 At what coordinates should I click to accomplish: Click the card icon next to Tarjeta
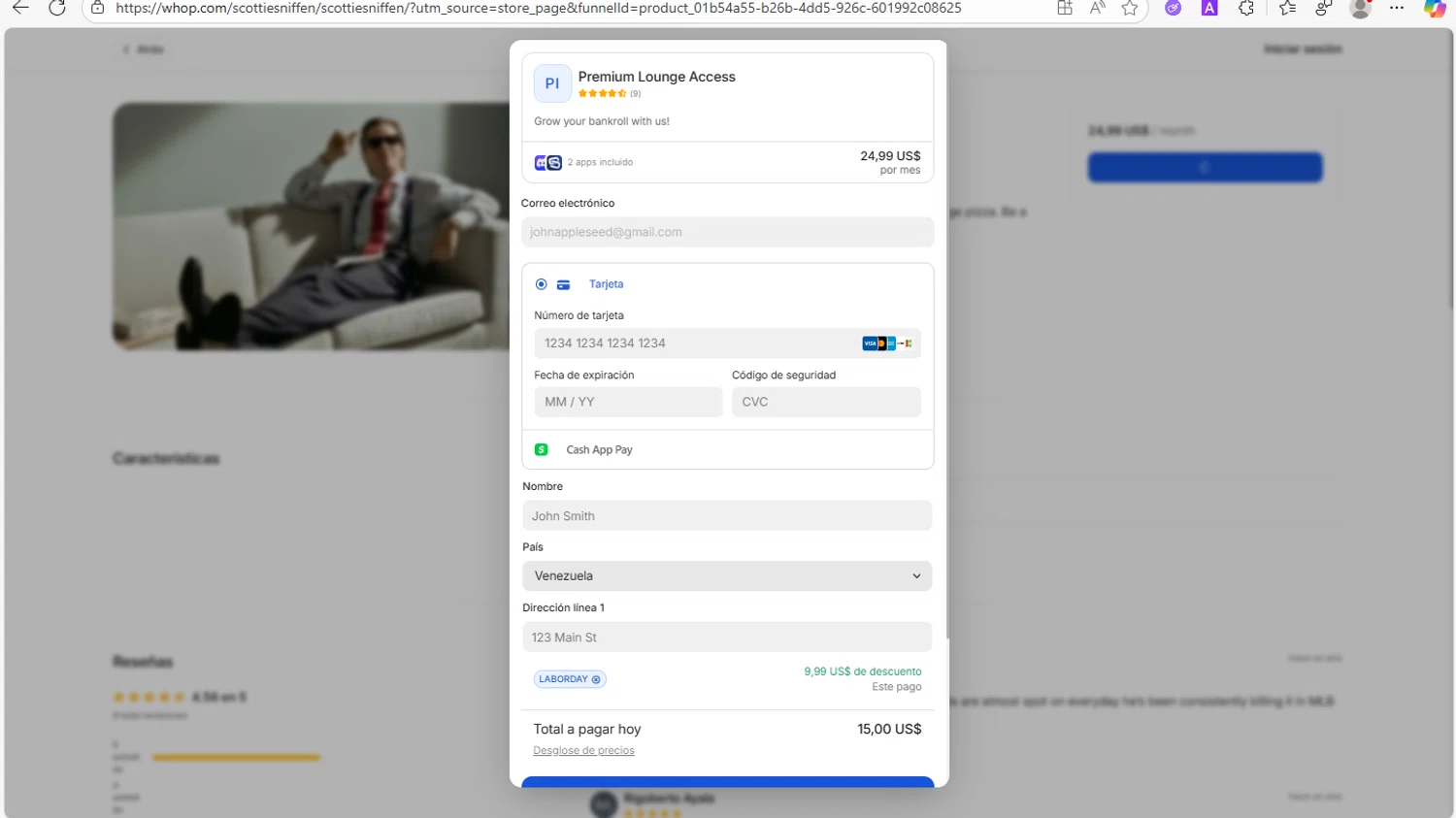tap(563, 284)
